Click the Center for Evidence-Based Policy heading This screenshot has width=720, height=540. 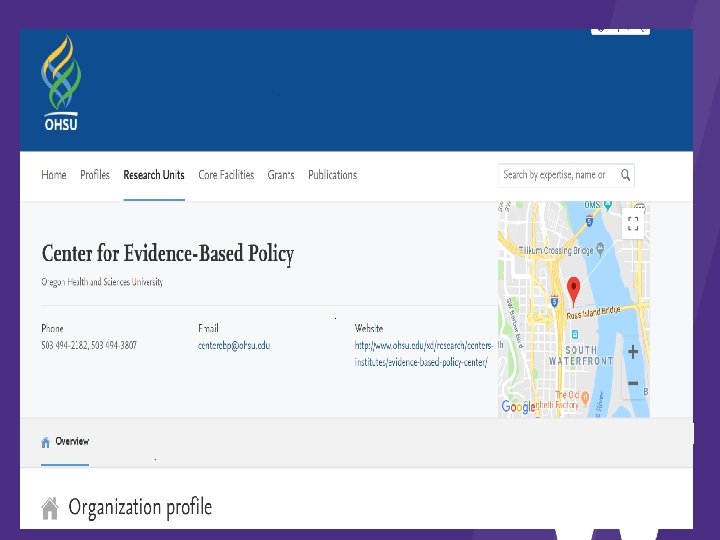[168, 253]
